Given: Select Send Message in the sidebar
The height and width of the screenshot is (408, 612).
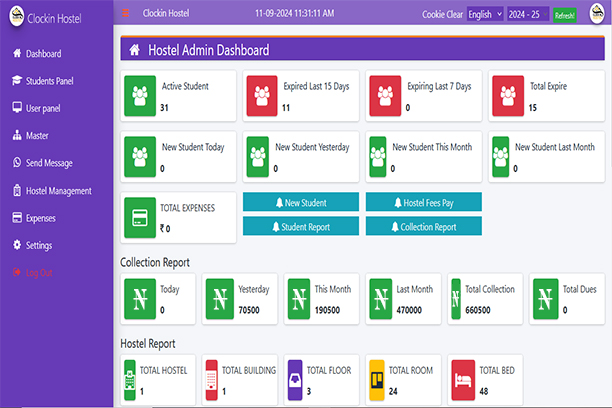Looking at the screenshot, I should coord(49,163).
